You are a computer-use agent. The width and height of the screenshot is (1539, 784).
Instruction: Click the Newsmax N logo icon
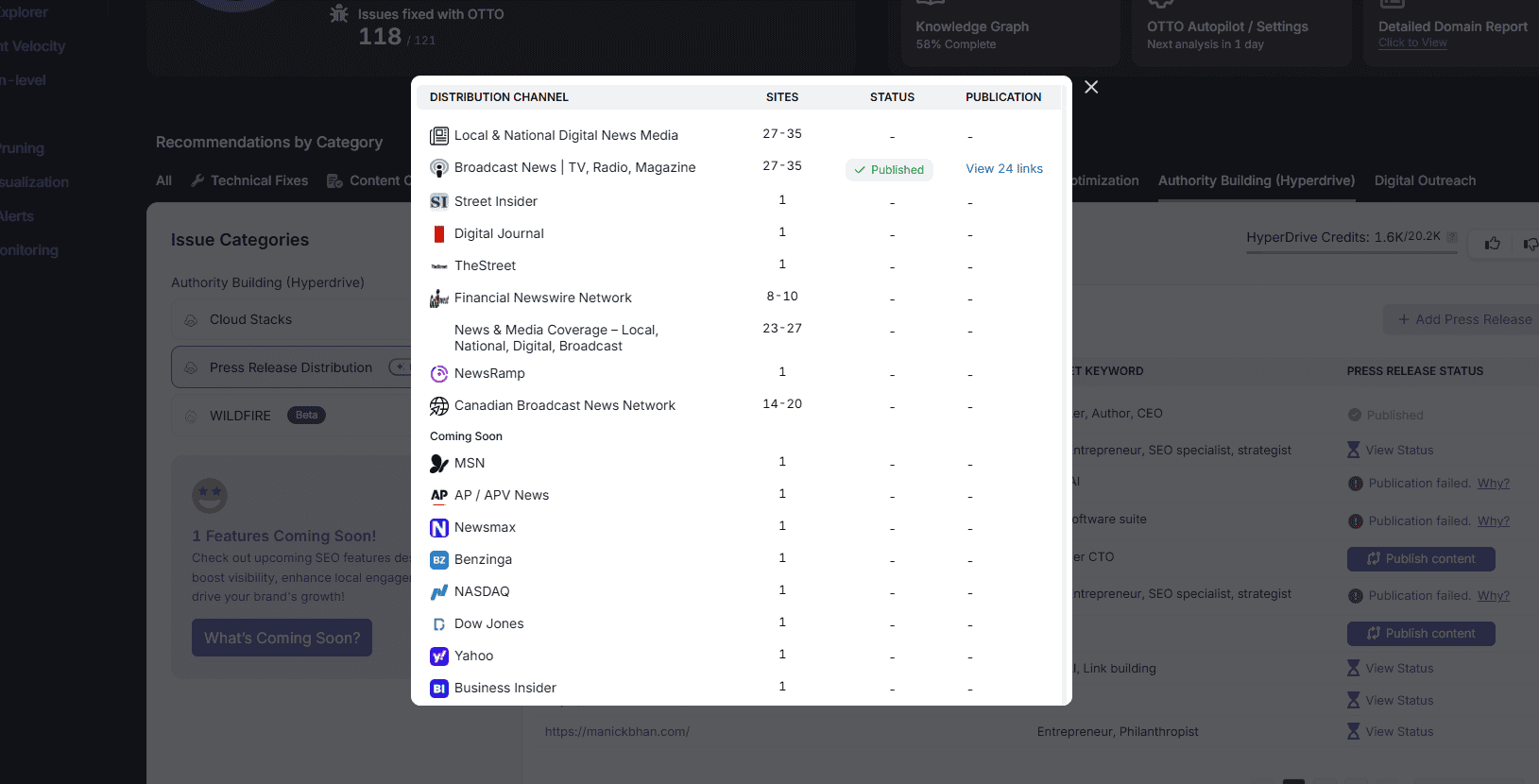click(x=438, y=528)
